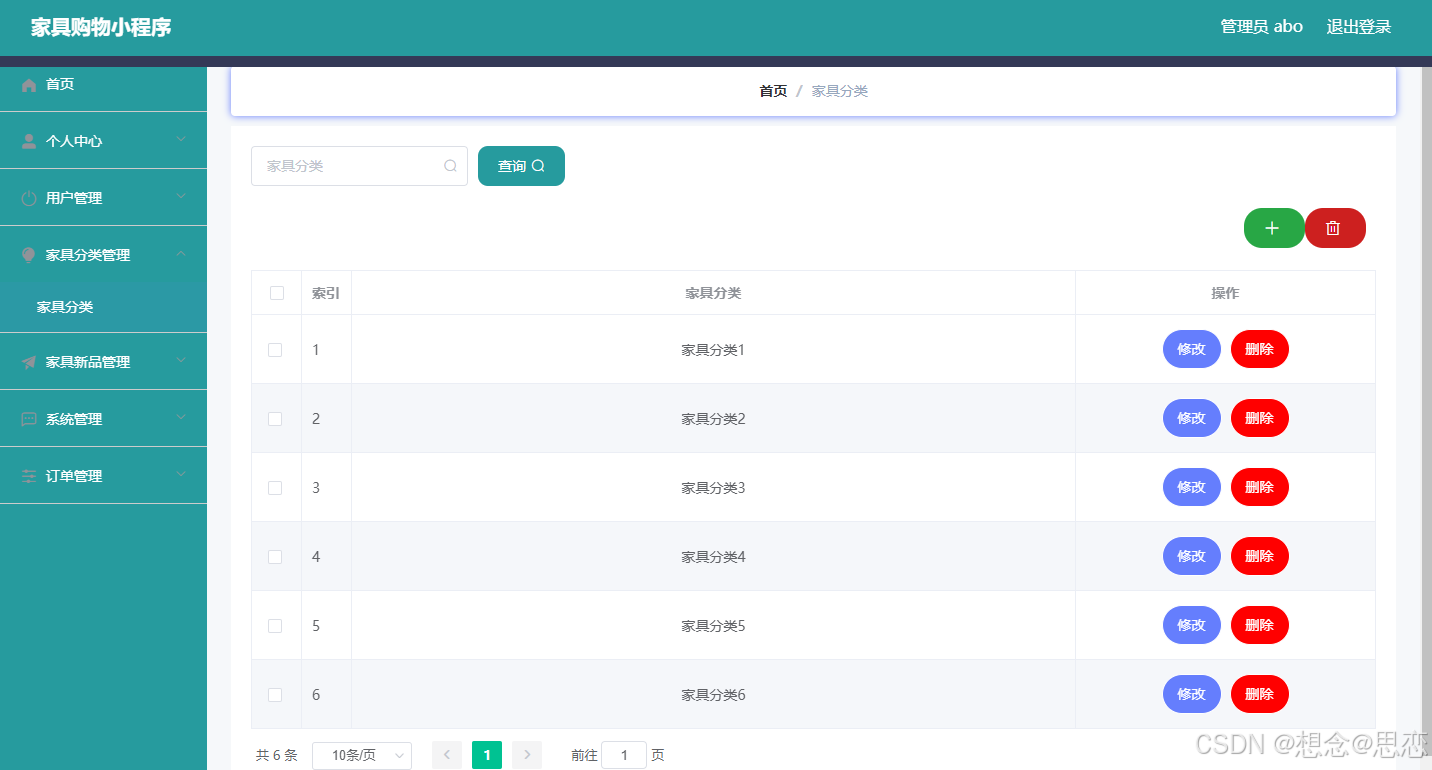Click the 家具购物小程序 title
Image resolution: width=1432 pixels, height=770 pixels.
pos(101,27)
